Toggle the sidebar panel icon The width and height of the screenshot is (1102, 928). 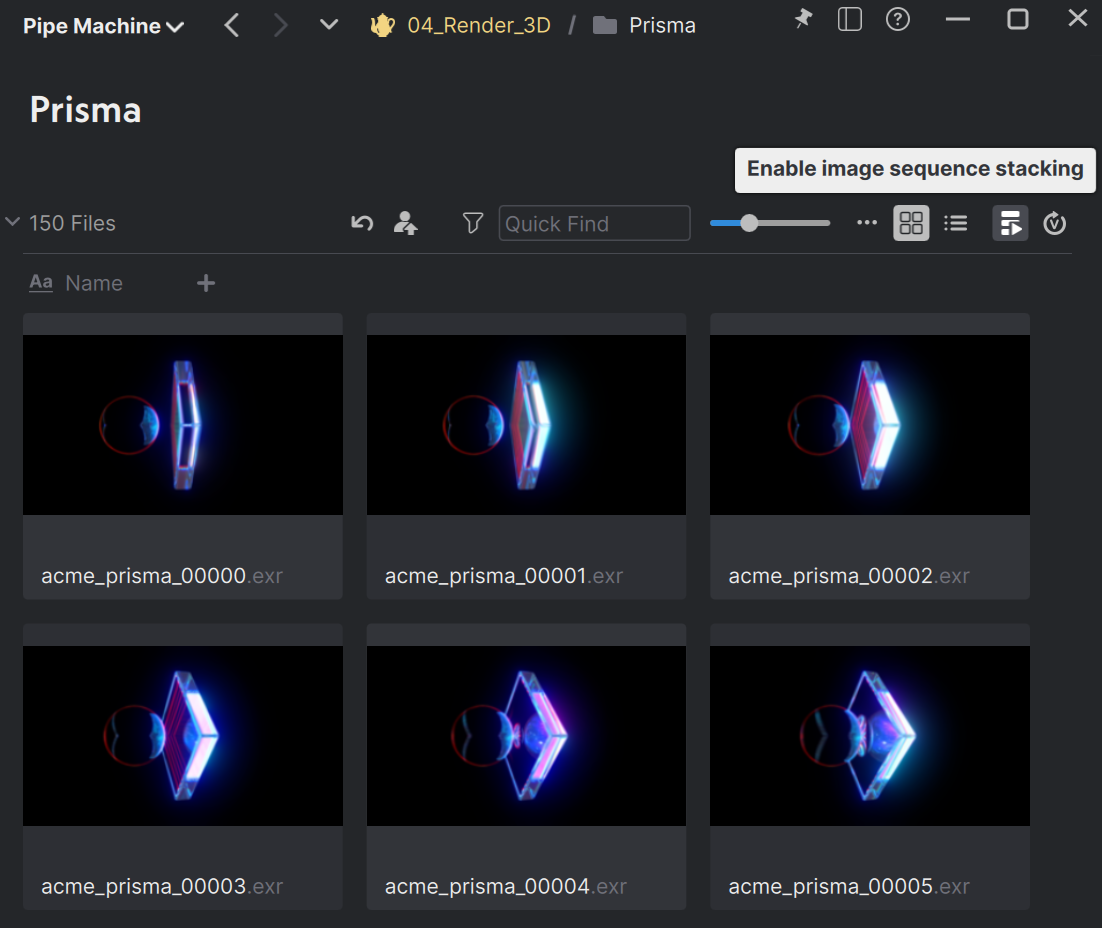[850, 19]
